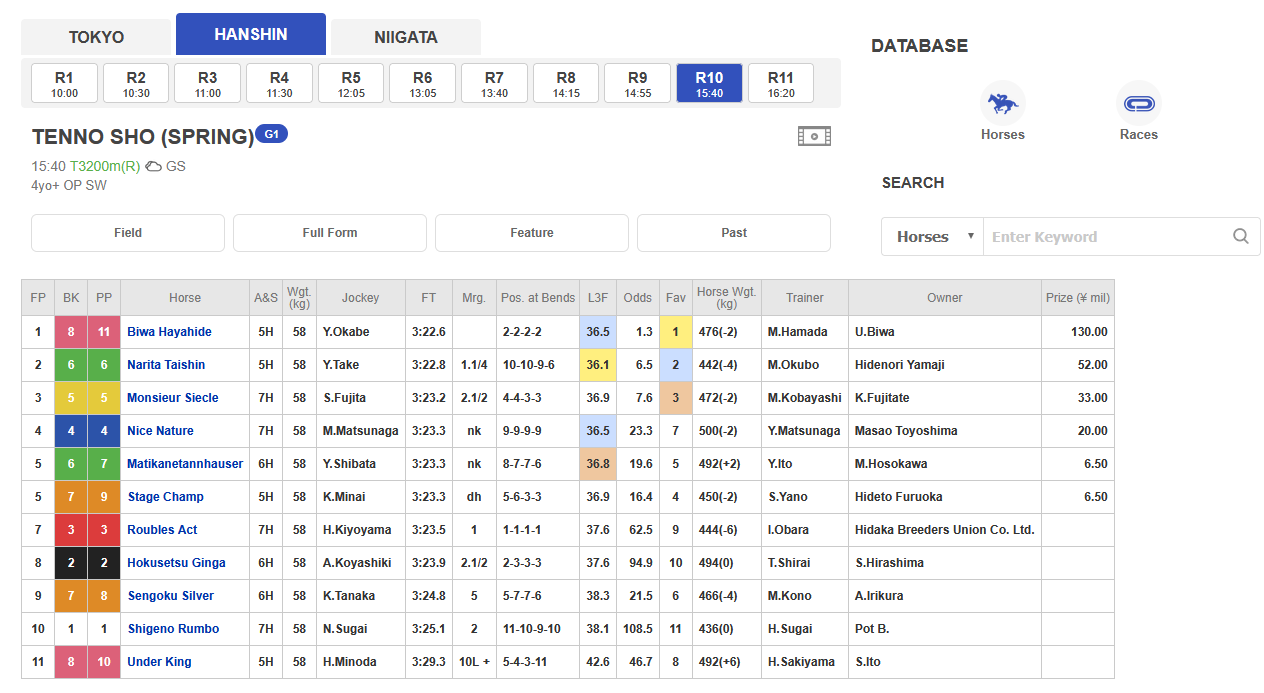Viewport: 1264px width, 693px height.
Task: Select race R8 at 14:15
Action: (x=566, y=83)
